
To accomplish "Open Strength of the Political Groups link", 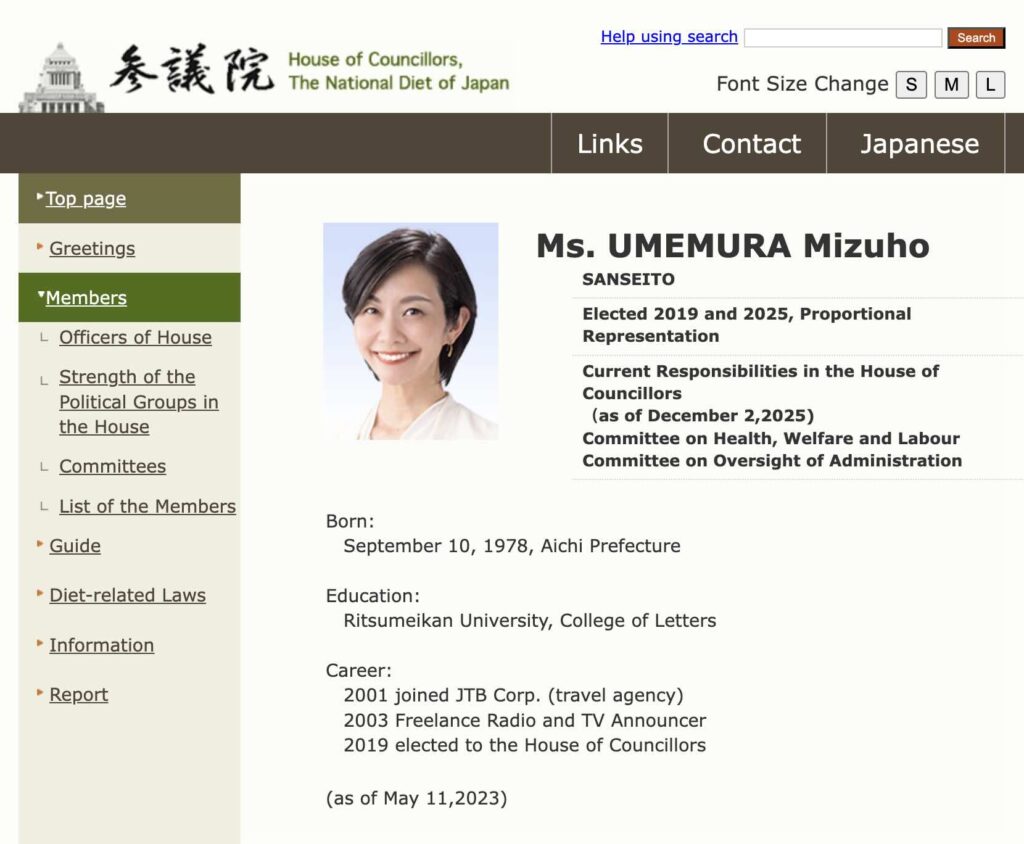I will tap(138, 402).
